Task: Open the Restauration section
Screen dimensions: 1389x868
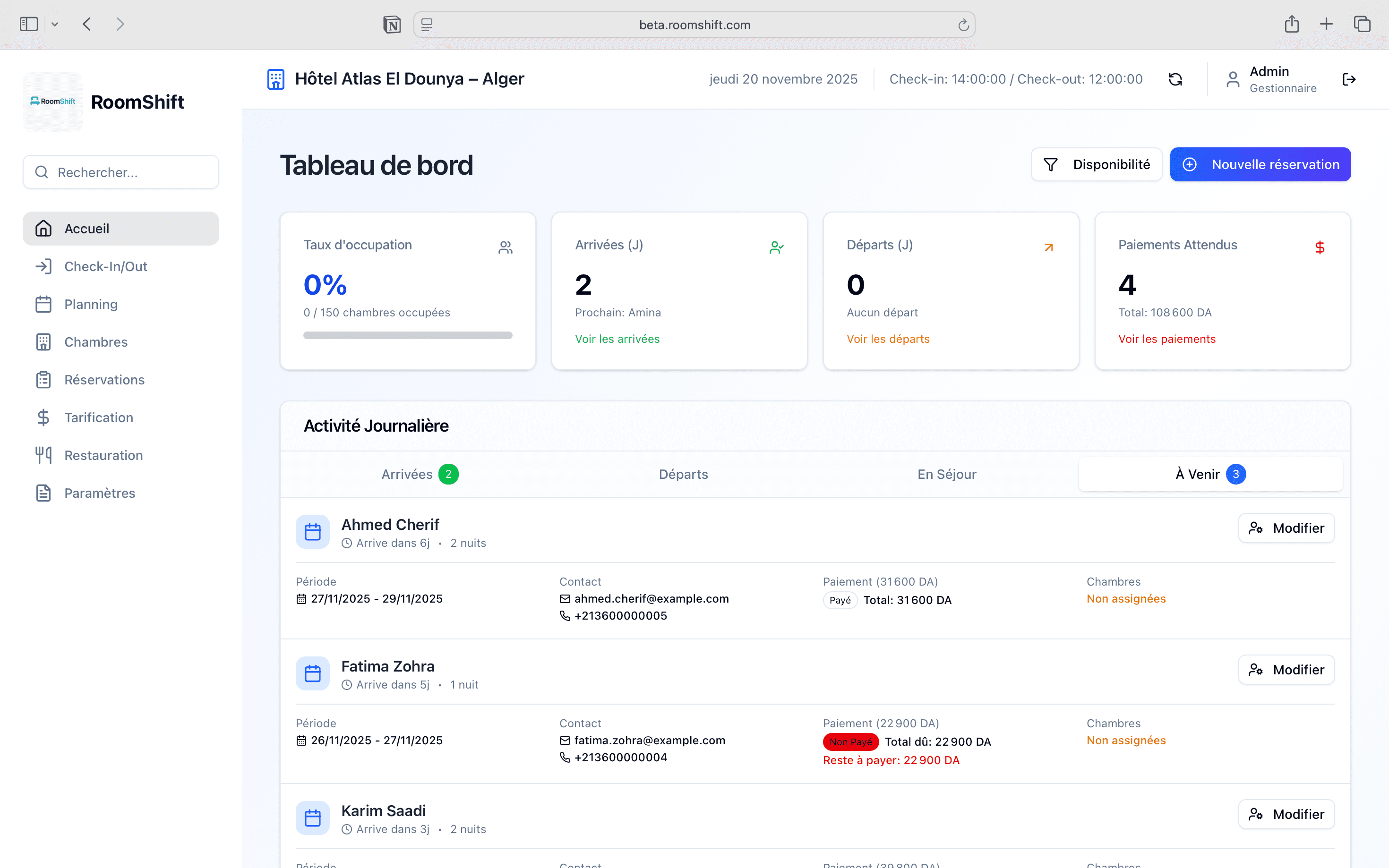Action: (x=103, y=455)
